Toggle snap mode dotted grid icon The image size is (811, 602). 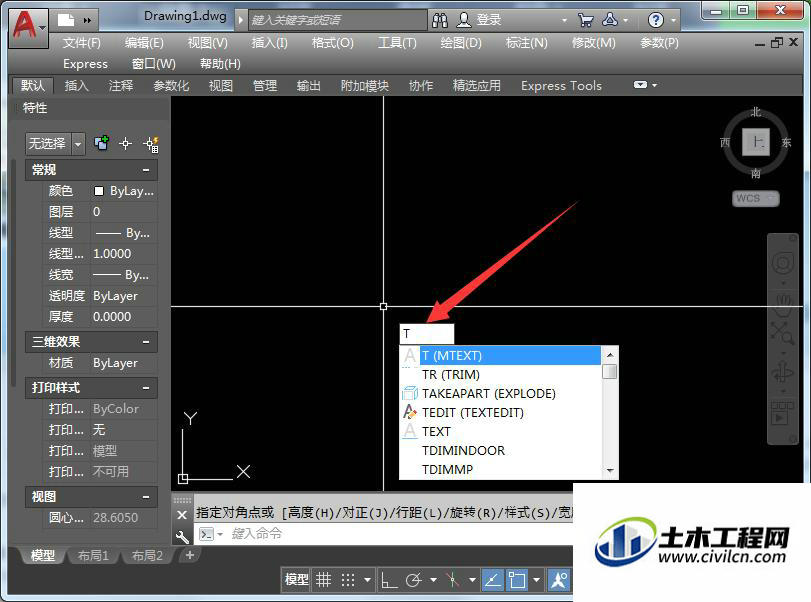tap(348, 580)
